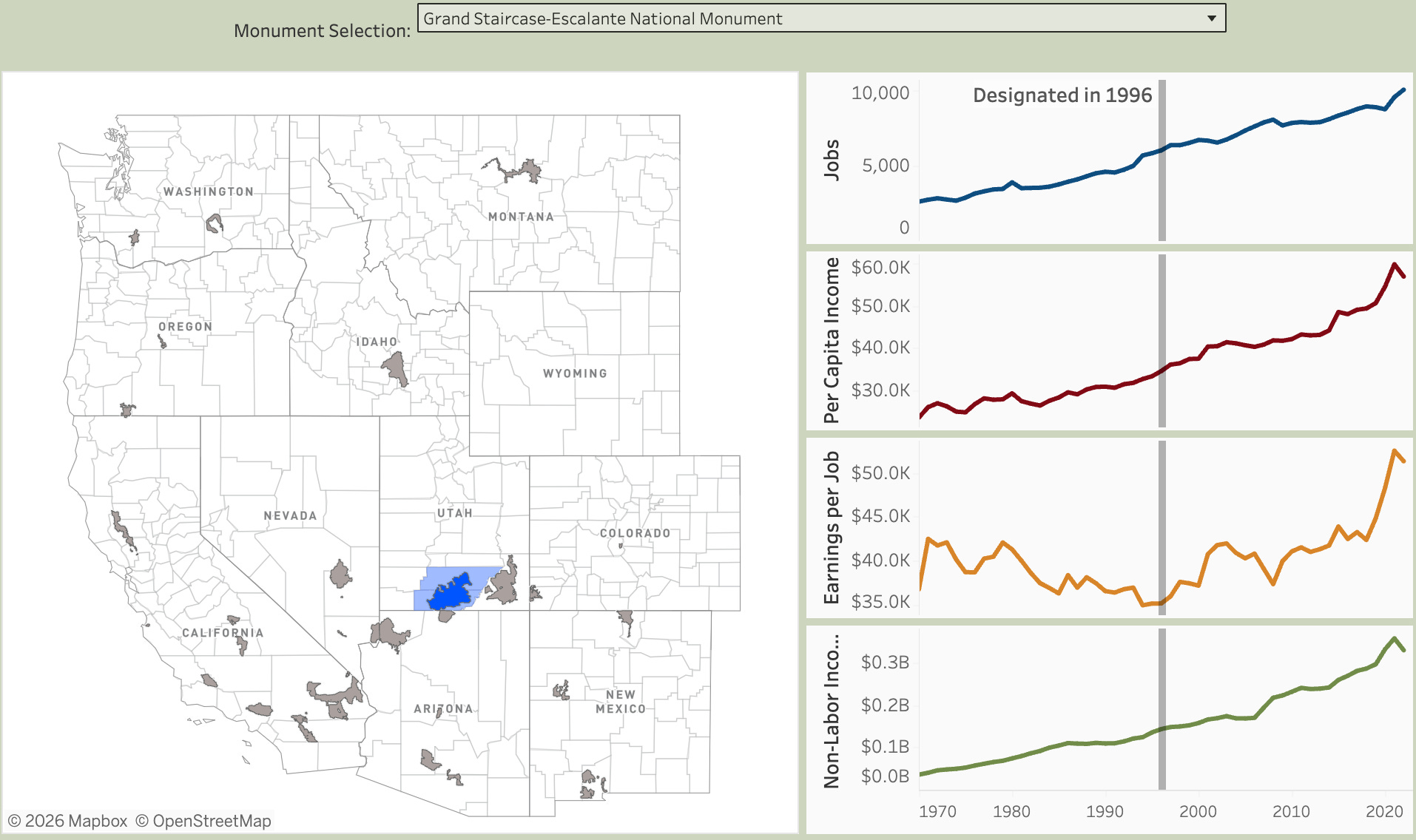Click the gray monument in northwestern Arizona
The height and width of the screenshot is (840, 1416).
[x=388, y=634]
